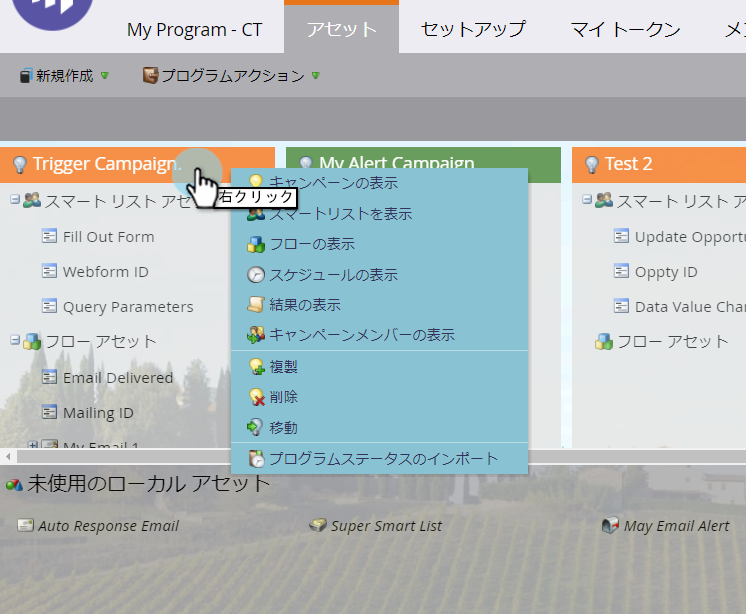Choose 移動 (move) menu item

pos(379,428)
